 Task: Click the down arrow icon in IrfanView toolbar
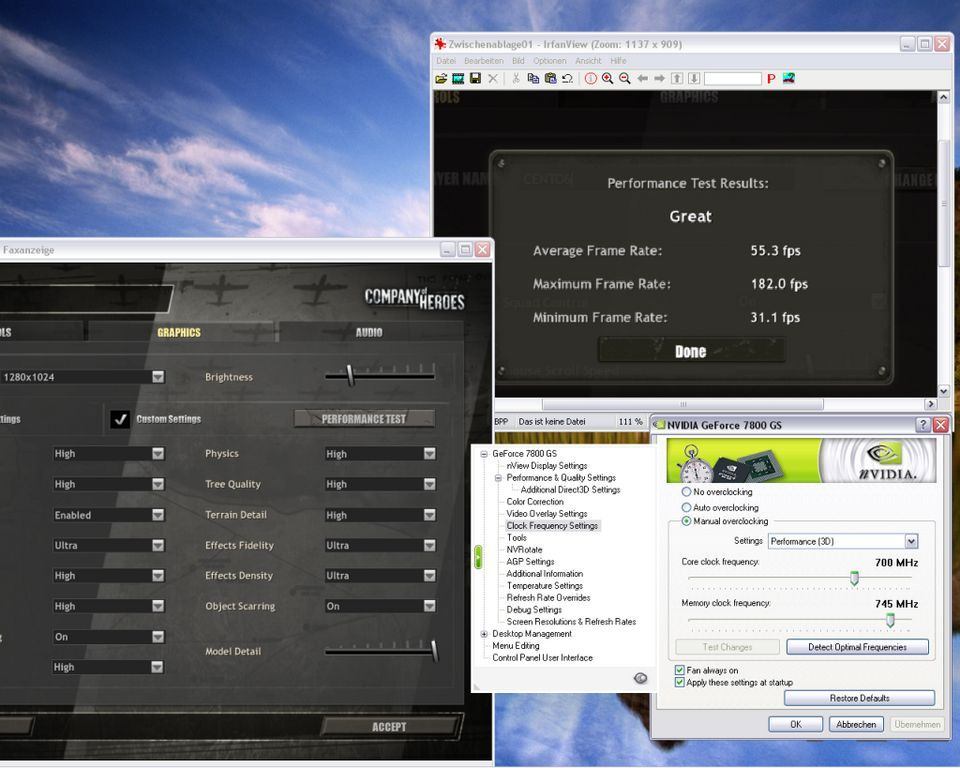click(x=694, y=78)
